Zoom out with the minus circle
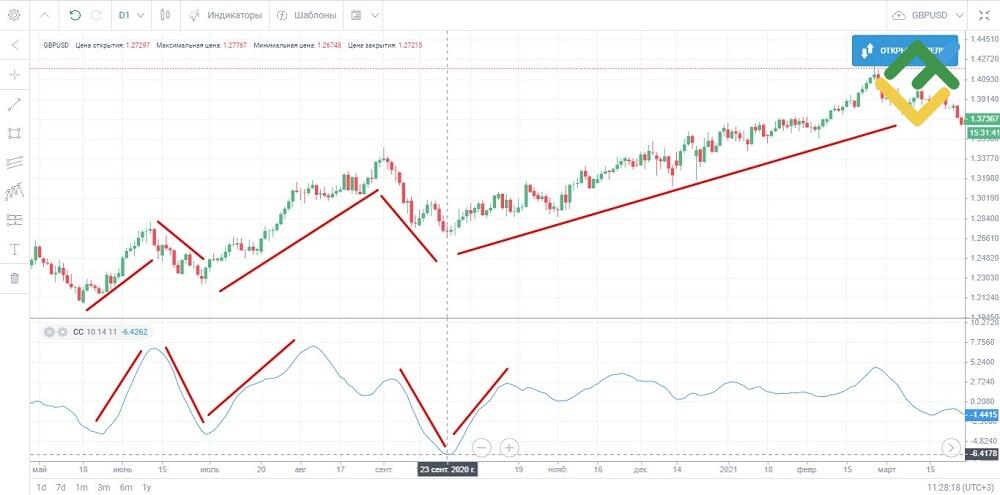The width and height of the screenshot is (1000, 495). pos(482,448)
